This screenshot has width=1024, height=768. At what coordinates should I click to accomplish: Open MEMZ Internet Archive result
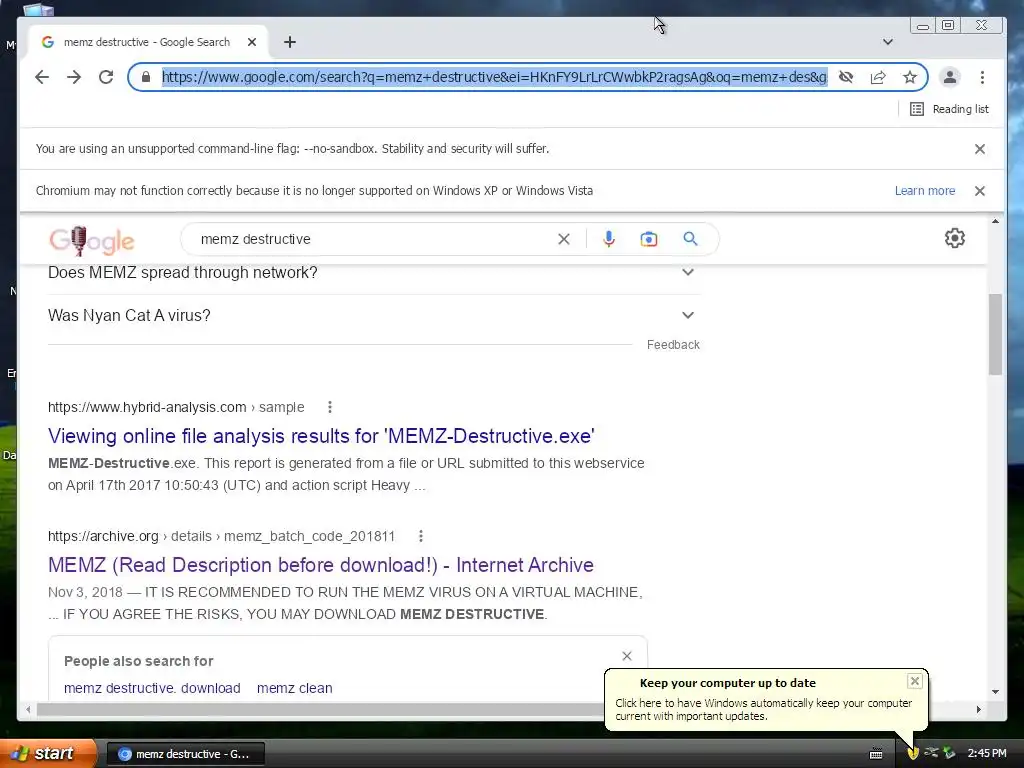tap(321, 565)
